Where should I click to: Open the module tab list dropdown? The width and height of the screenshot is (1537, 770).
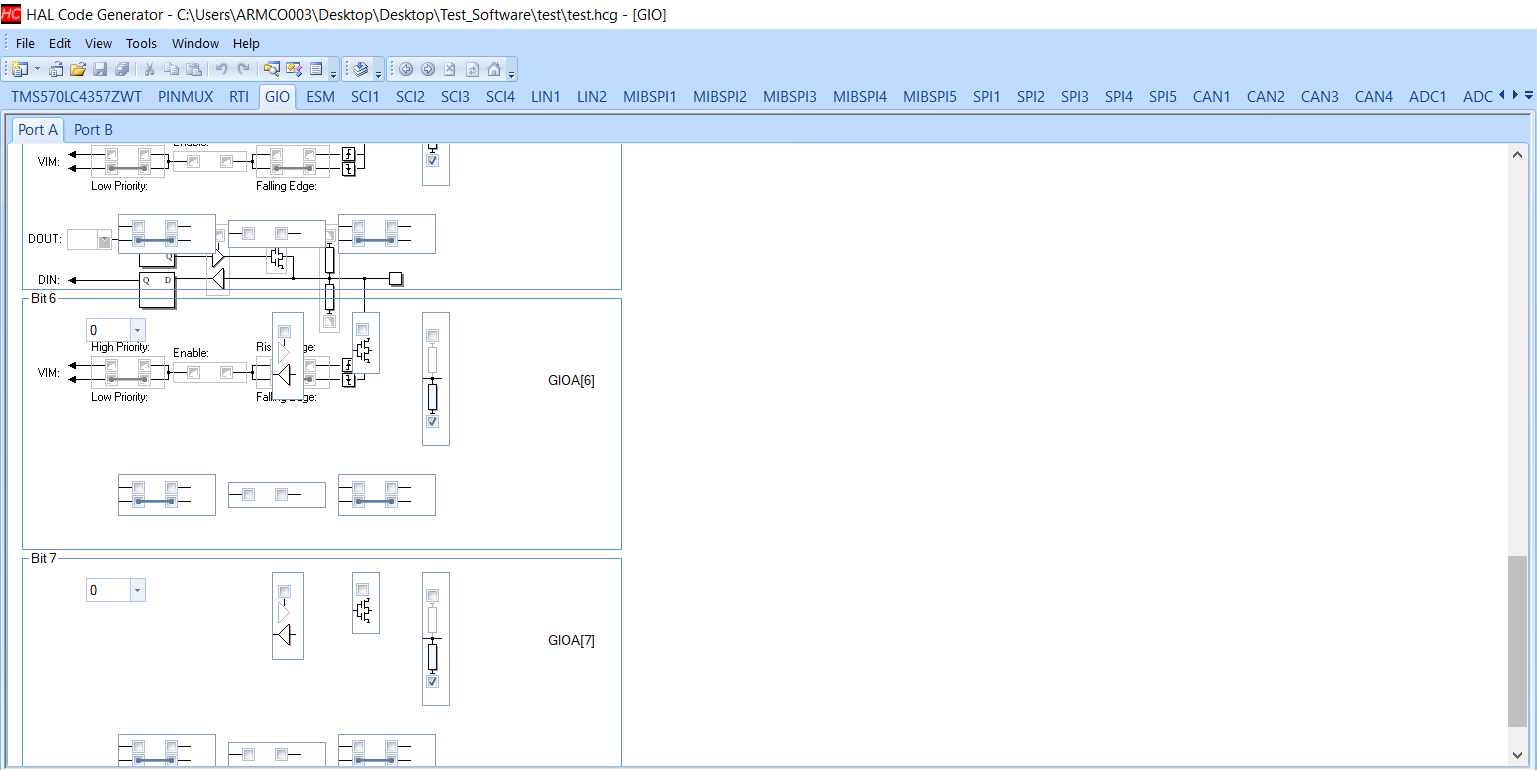coord(1528,96)
